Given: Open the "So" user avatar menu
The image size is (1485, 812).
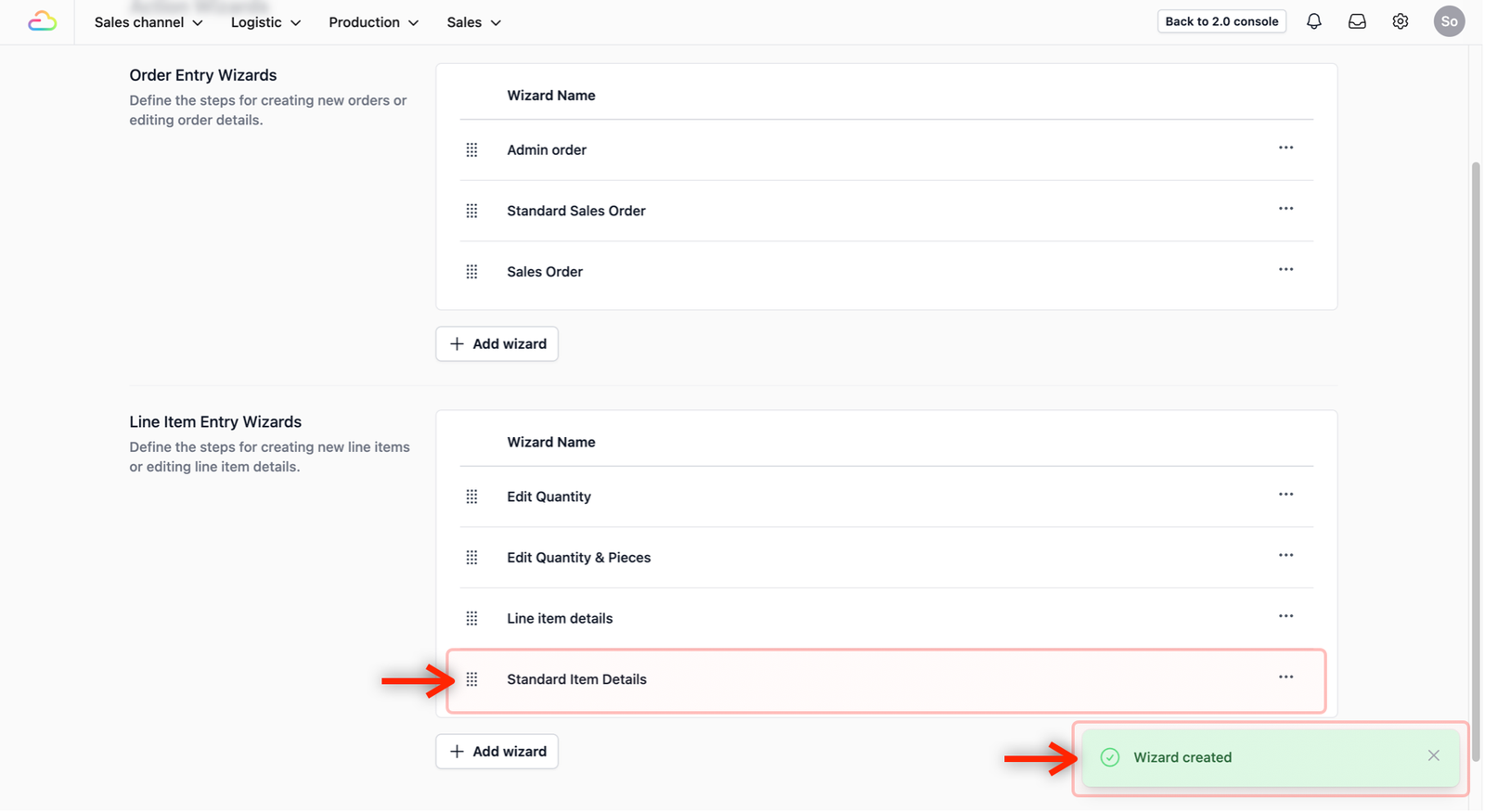Looking at the screenshot, I should [1449, 21].
